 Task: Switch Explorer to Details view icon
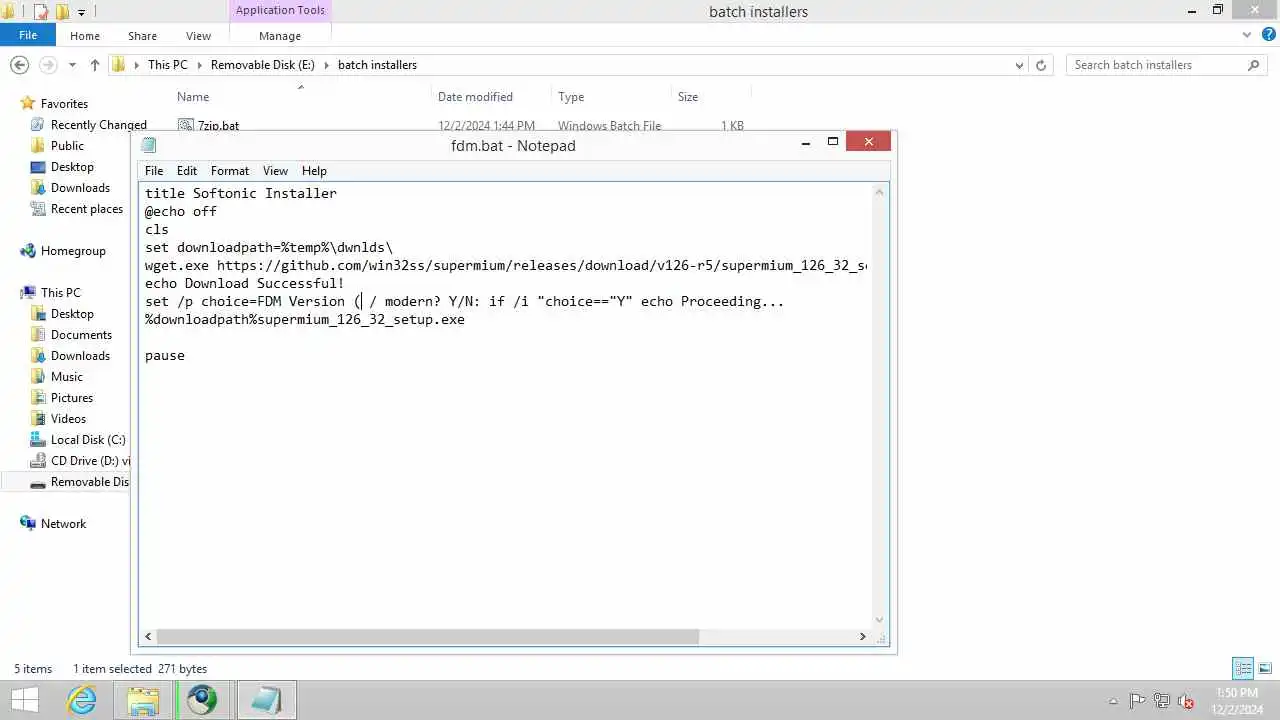point(1243,668)
